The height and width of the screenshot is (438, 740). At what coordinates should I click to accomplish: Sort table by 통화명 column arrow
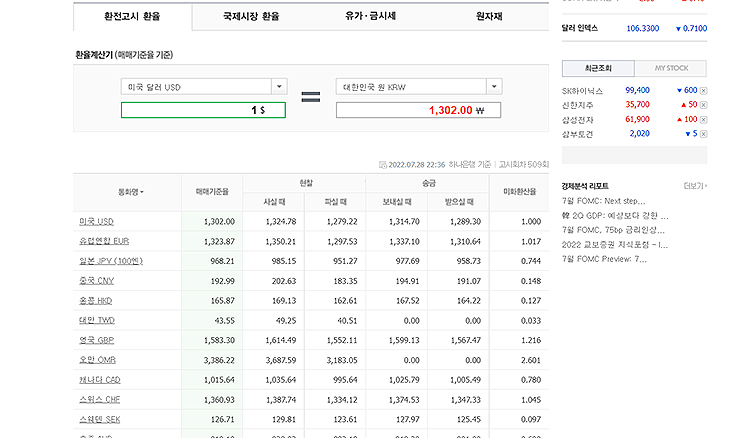(142, 192)
